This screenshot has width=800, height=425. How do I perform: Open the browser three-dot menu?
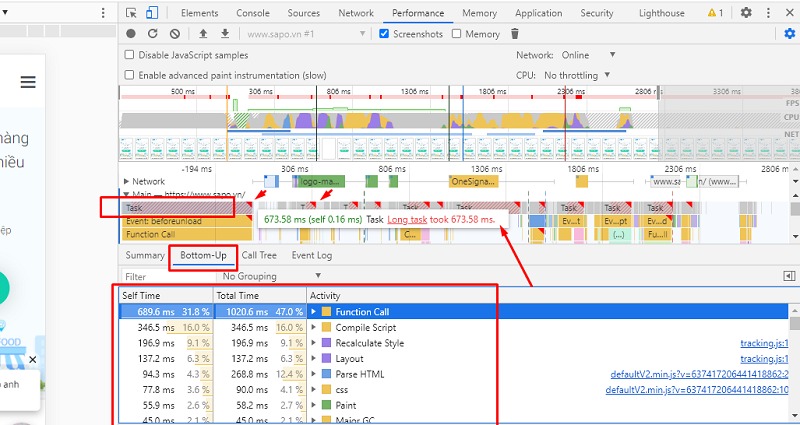click(104, 13)
